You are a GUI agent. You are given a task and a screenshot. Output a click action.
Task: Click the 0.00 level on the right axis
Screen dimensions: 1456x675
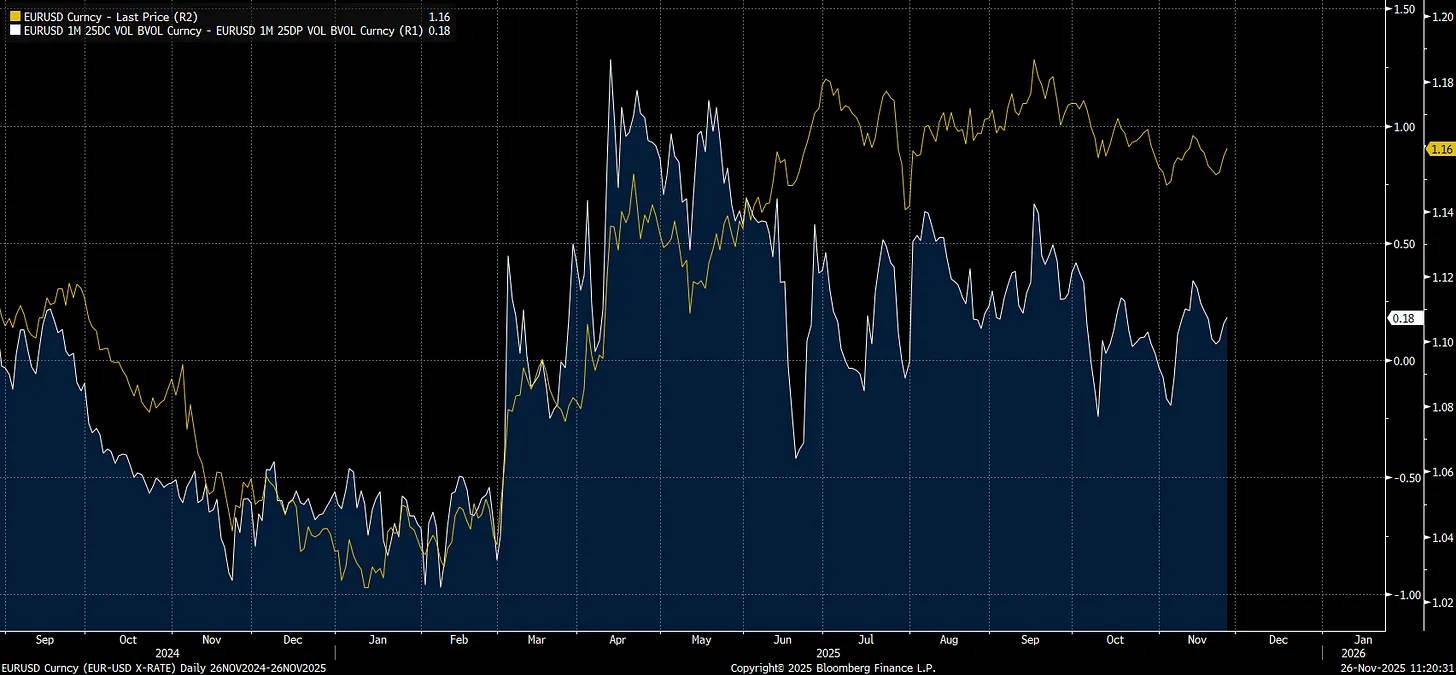tap(1404, 360)
